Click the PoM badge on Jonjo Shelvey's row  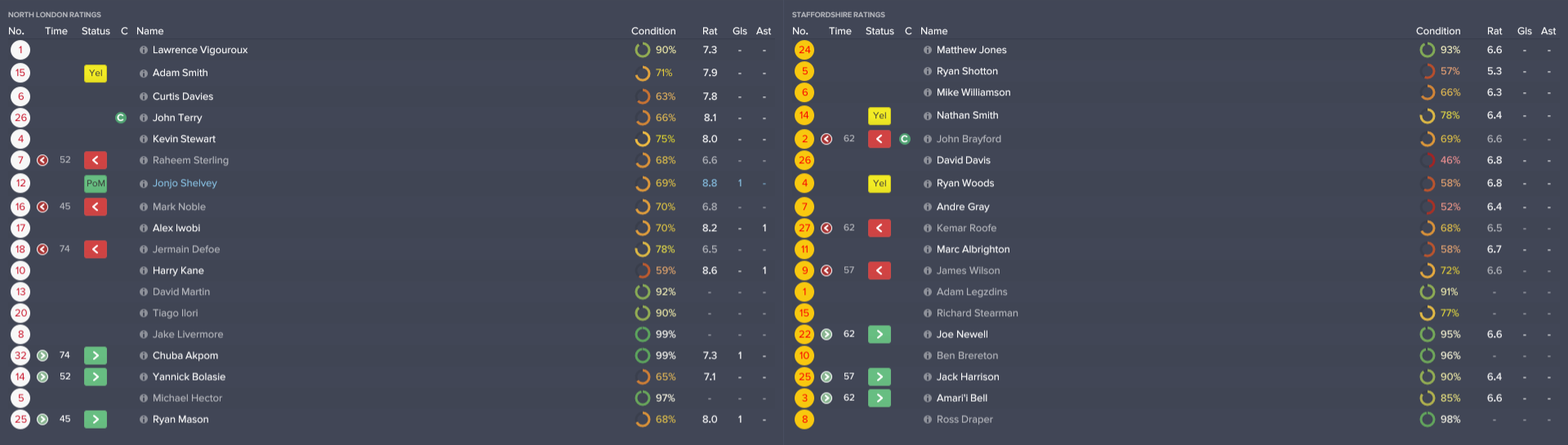(x=96, y=184)
